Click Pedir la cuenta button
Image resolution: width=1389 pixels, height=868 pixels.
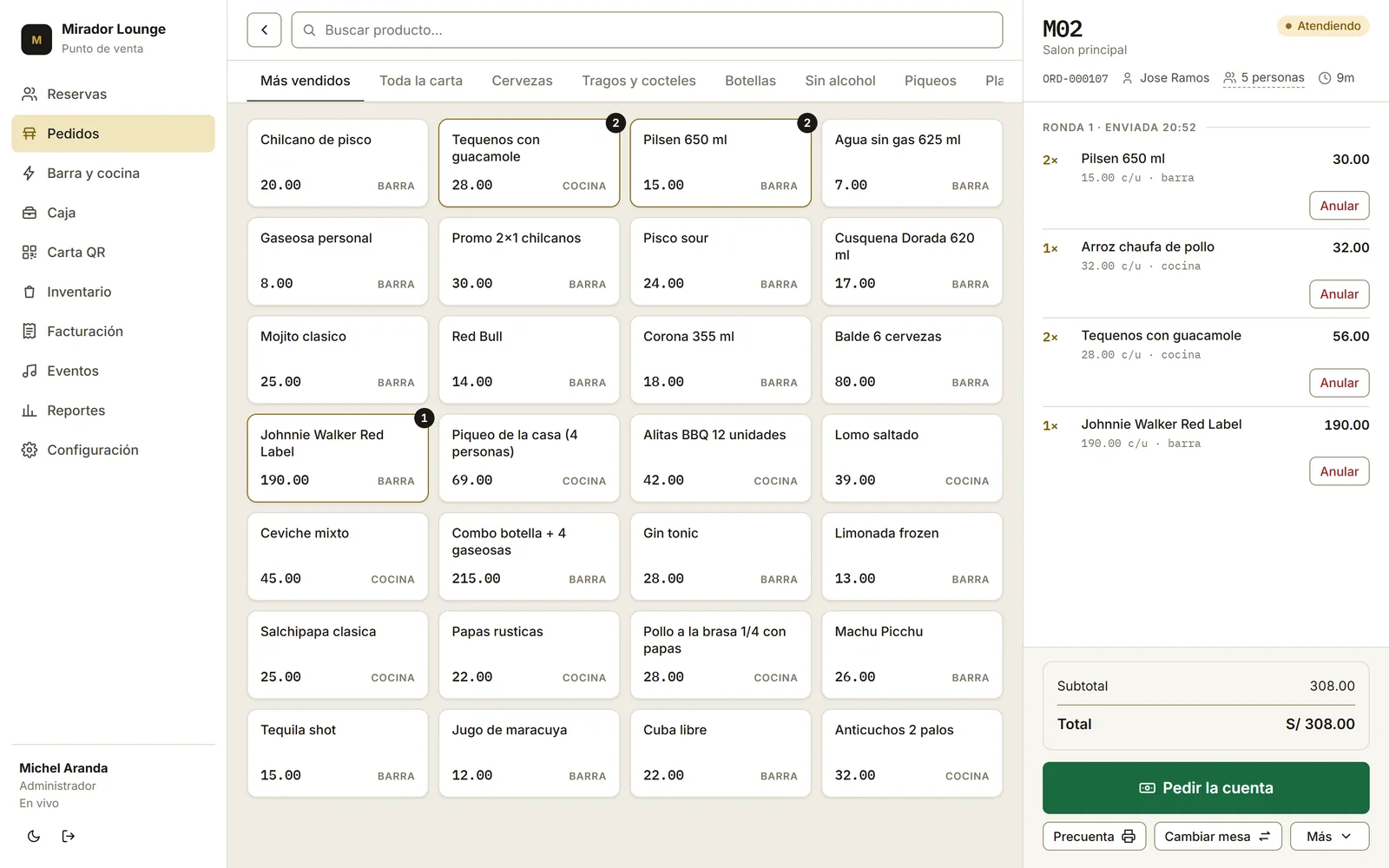tap(1206, 787)
